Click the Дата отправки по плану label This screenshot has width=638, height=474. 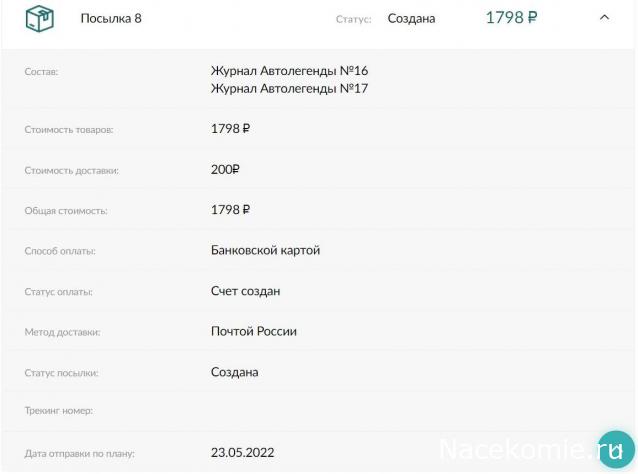79,453
